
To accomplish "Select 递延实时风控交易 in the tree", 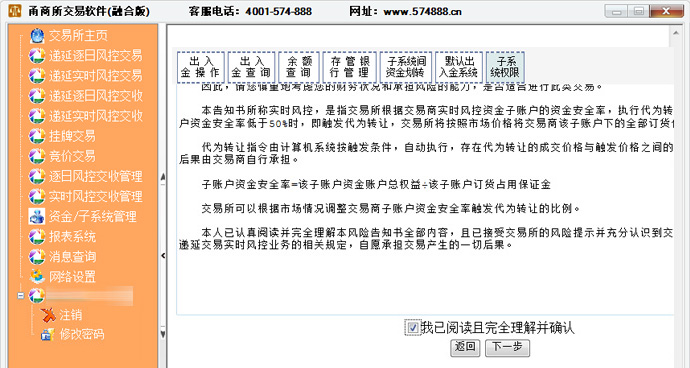I will click(95, 76).
